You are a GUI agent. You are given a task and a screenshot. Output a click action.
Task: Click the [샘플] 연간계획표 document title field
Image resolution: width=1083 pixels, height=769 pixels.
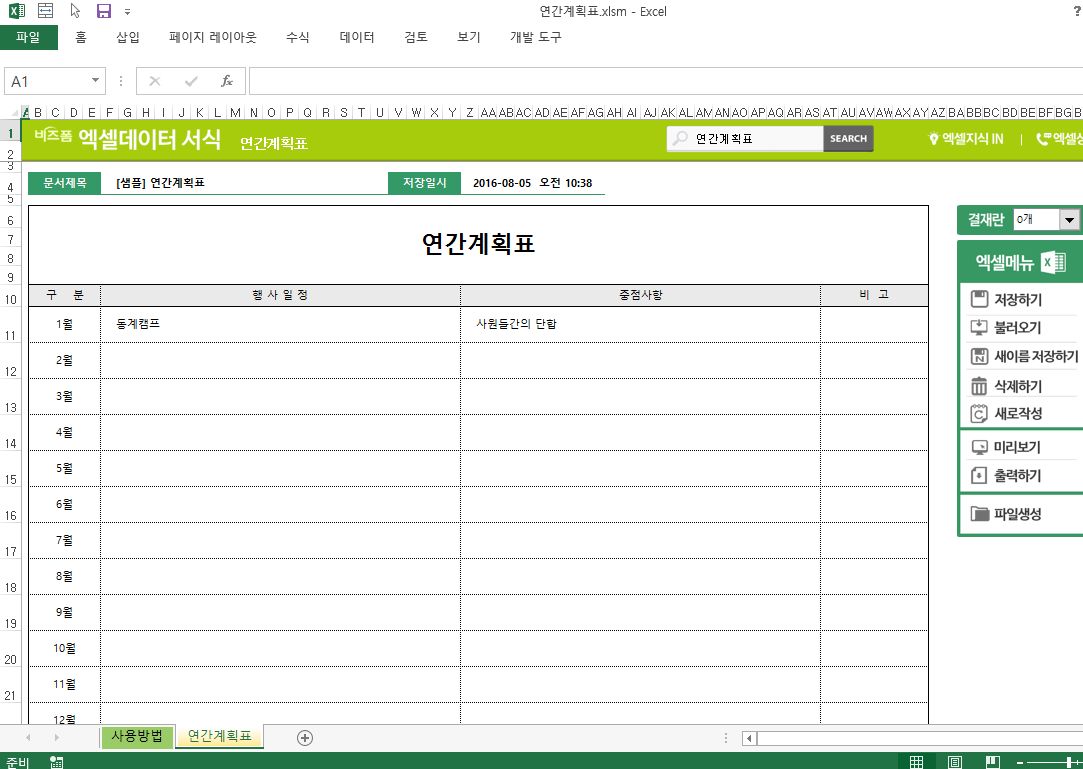[x=245, y=183]
